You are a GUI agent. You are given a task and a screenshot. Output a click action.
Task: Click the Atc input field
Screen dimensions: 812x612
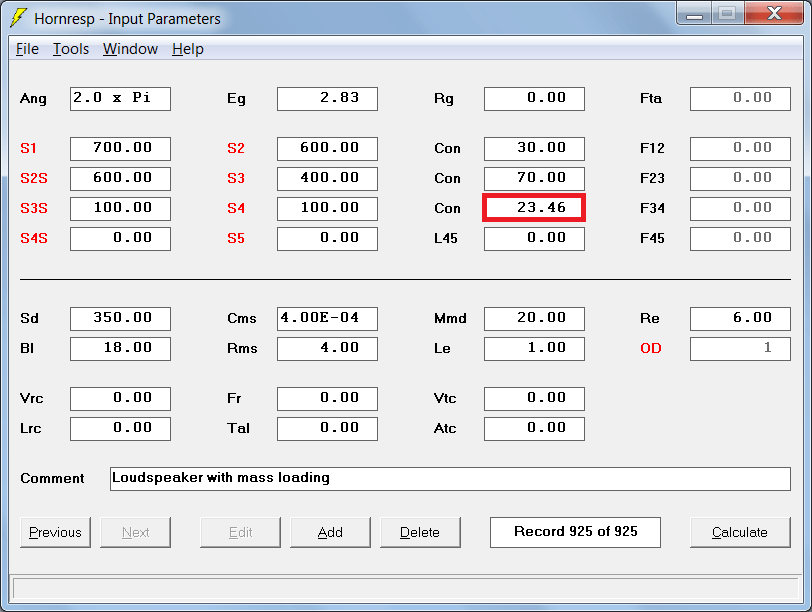click(x=534, y=429)
